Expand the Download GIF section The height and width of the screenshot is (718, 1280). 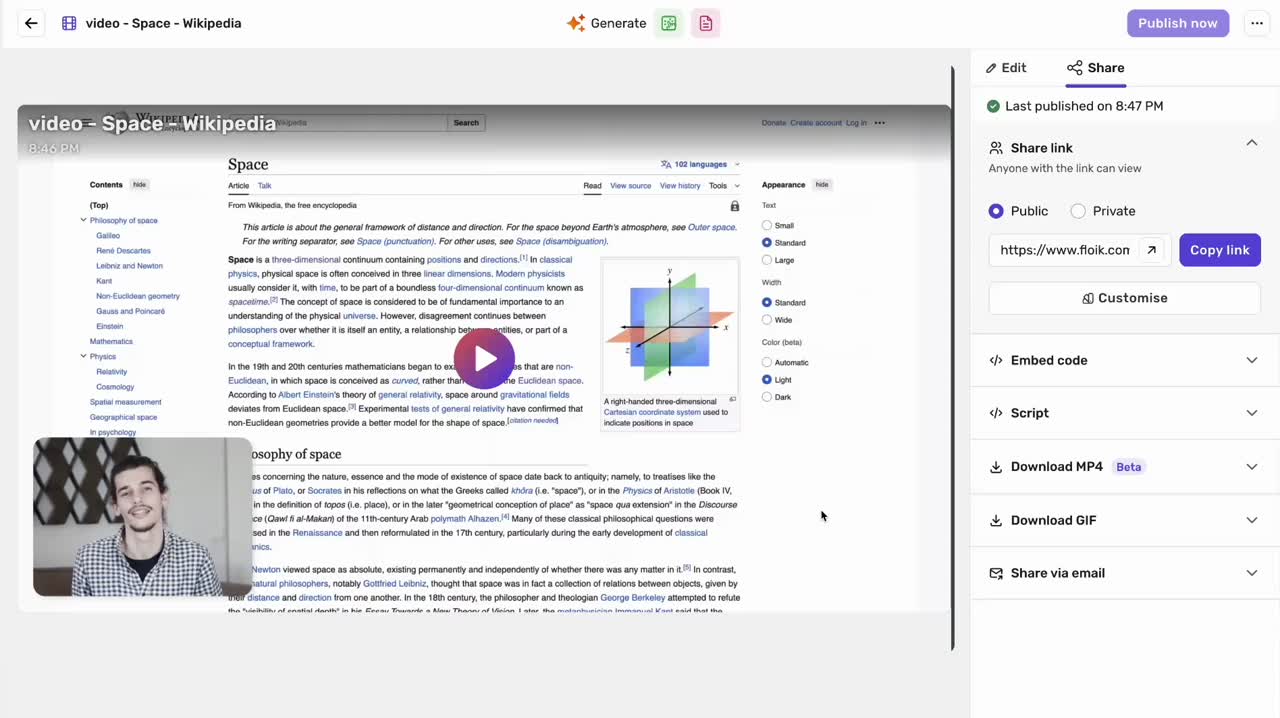[1252, 520]
